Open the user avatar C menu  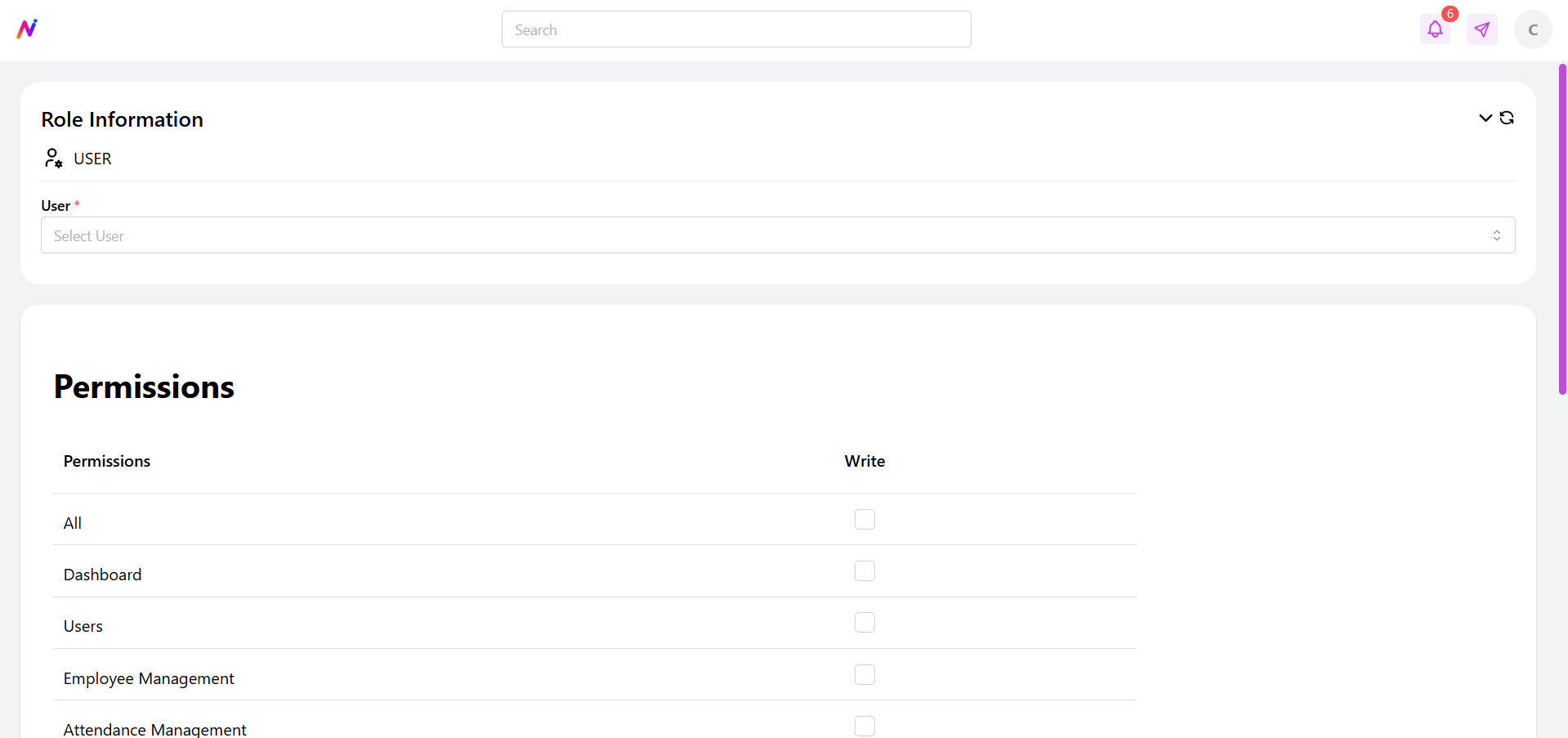click(x=1533, y=30)
